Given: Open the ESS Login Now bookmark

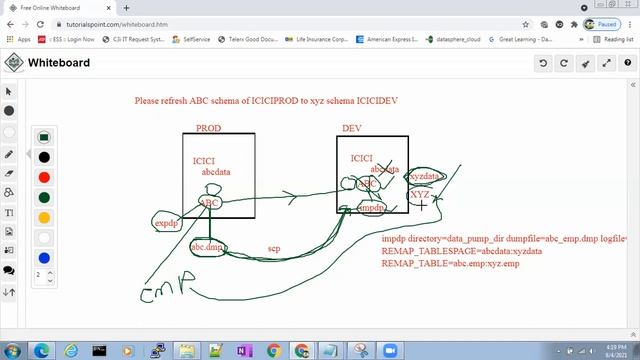Looking at the screenshot, I should 66,40.
